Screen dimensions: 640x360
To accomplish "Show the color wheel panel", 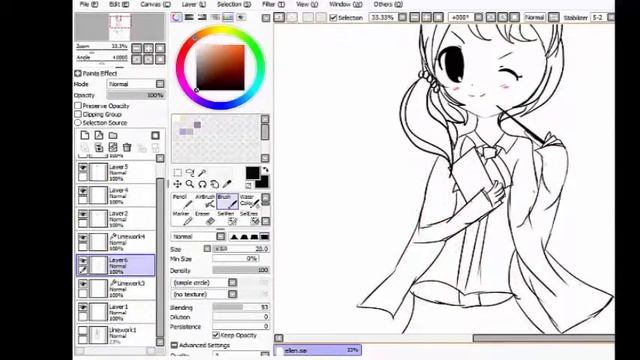I will pos(176,17).
